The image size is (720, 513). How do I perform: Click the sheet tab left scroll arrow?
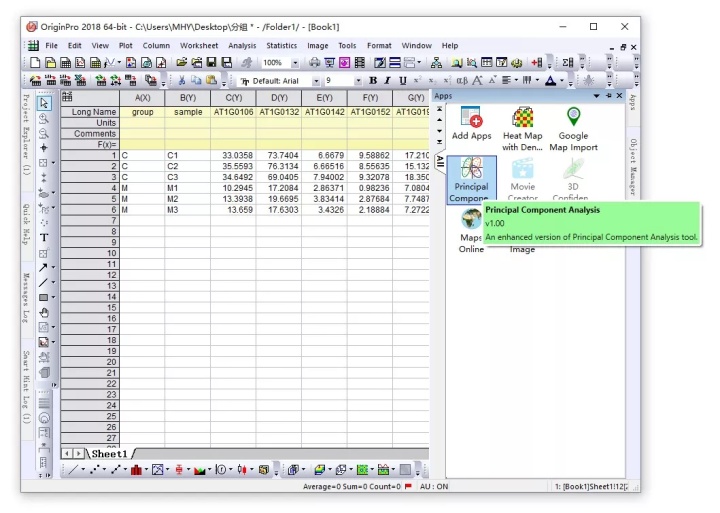pyautogui.click(x=67, y=454)
